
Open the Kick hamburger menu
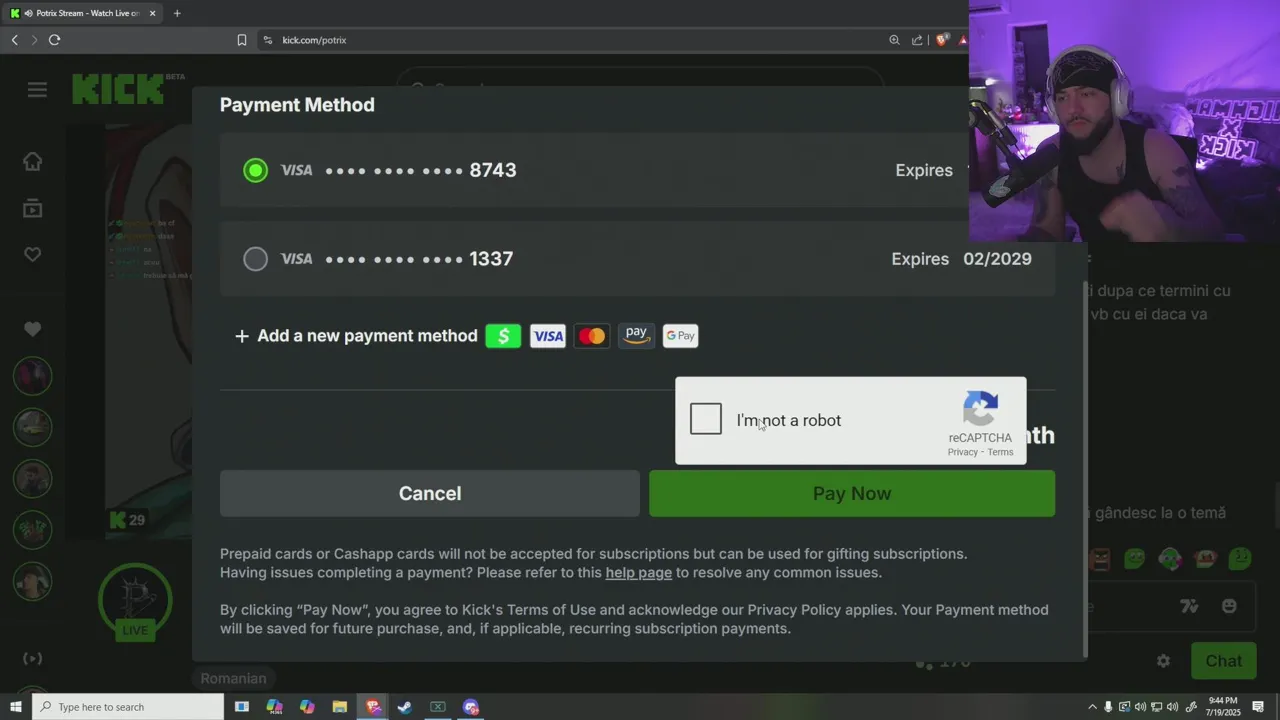(37, 90)
